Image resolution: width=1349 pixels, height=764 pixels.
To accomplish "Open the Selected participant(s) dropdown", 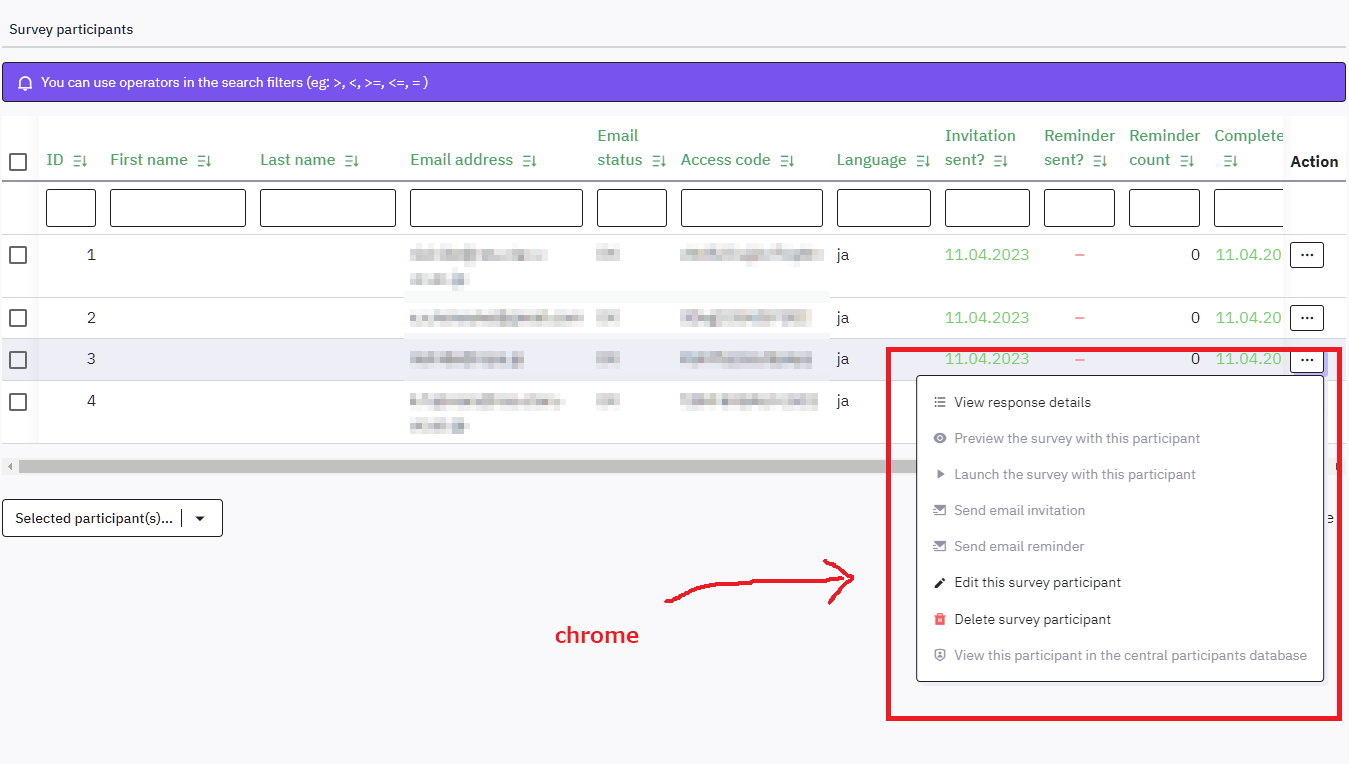I will click(112, 518).
